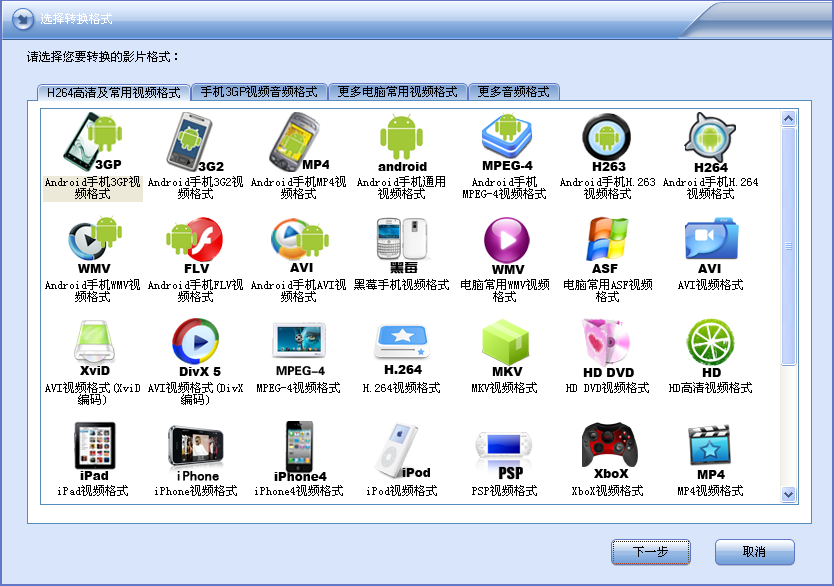Viewport: 834px width, 586px height.
Task: Click the 取消 cancel button
Action: 754,552
